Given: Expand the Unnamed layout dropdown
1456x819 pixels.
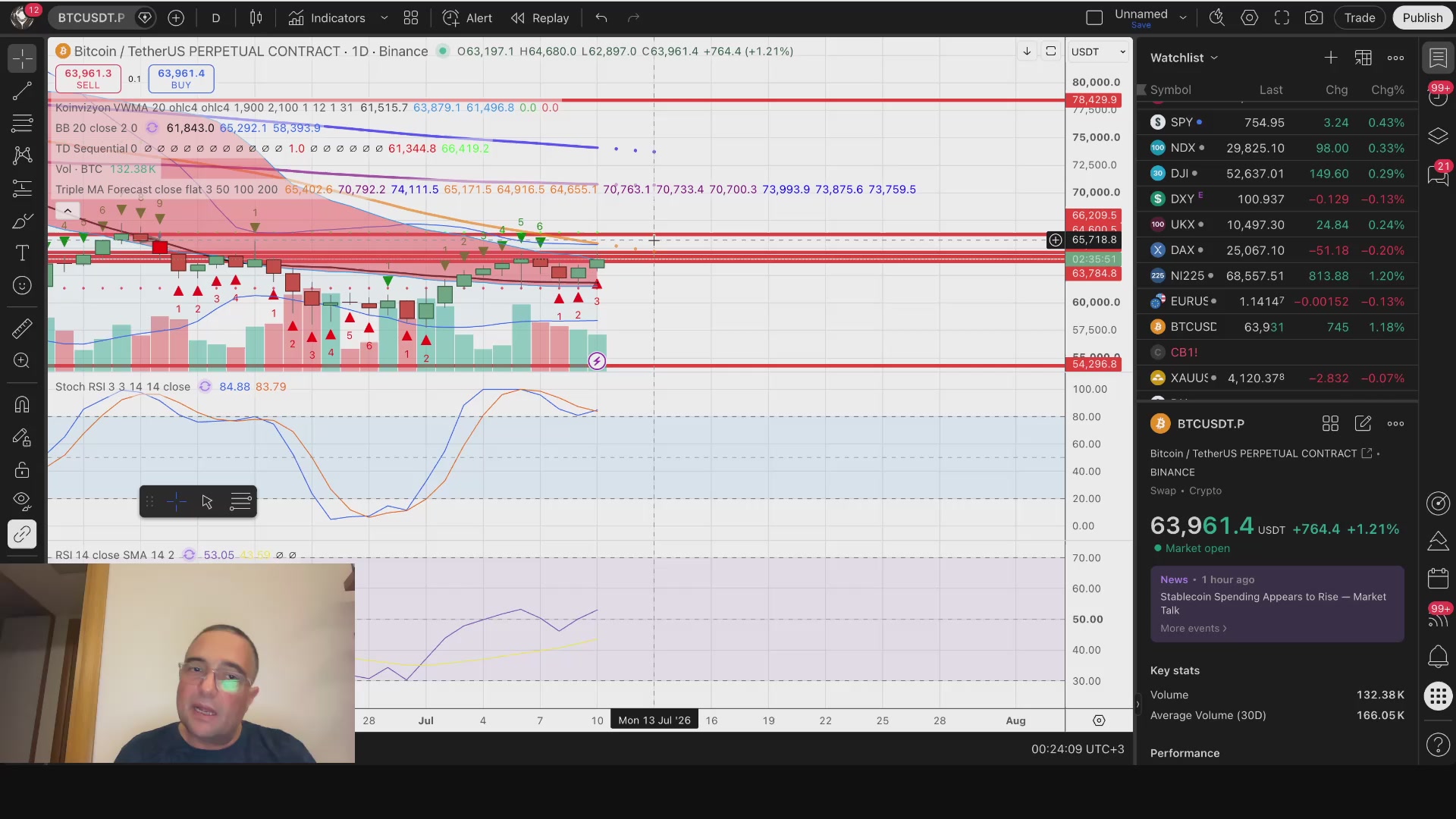Looking at the screenshot, I should click(1183, 18).
